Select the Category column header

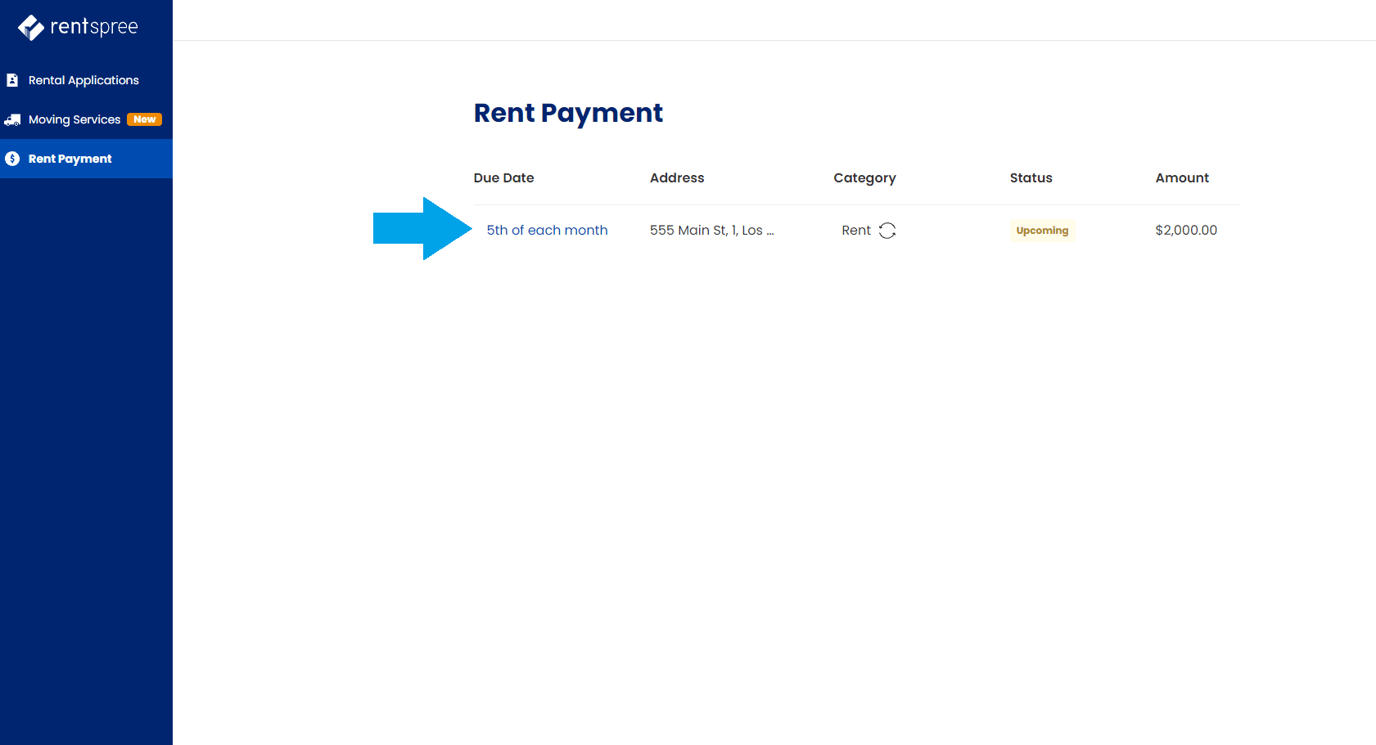(x=864, y=177)
